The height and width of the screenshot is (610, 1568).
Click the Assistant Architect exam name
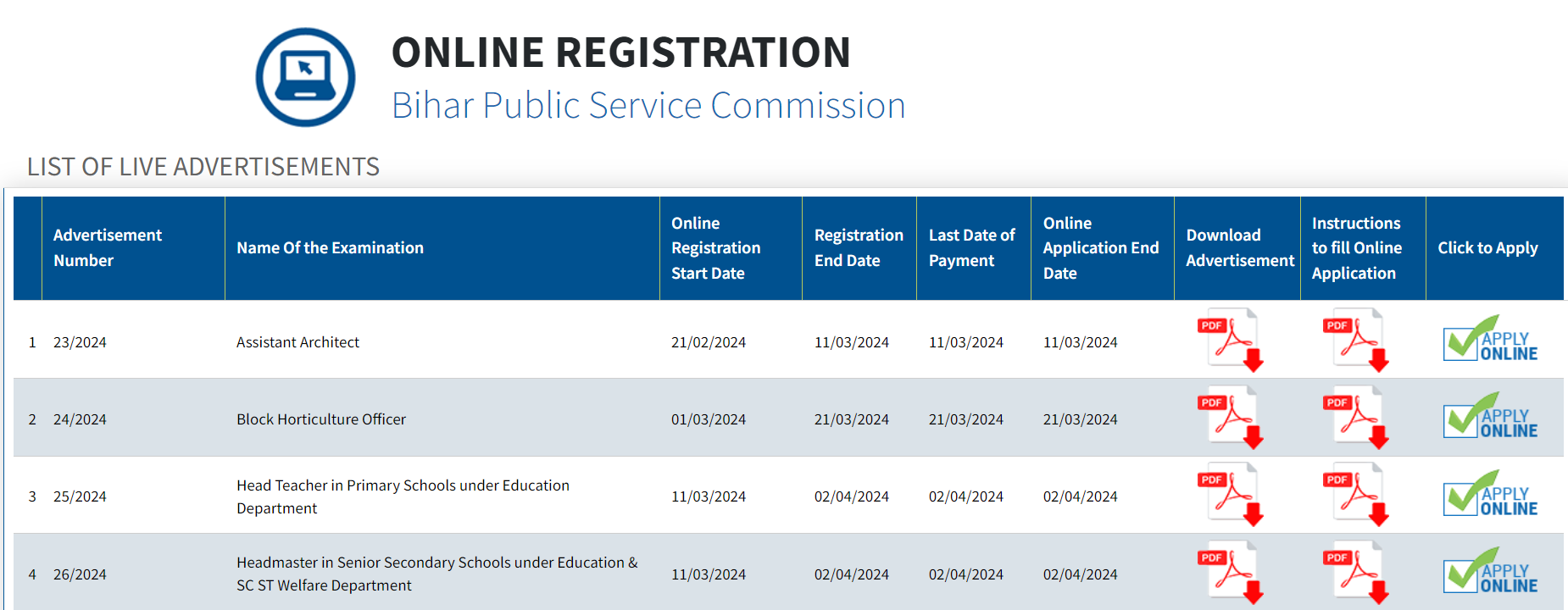tap(297, 342)
